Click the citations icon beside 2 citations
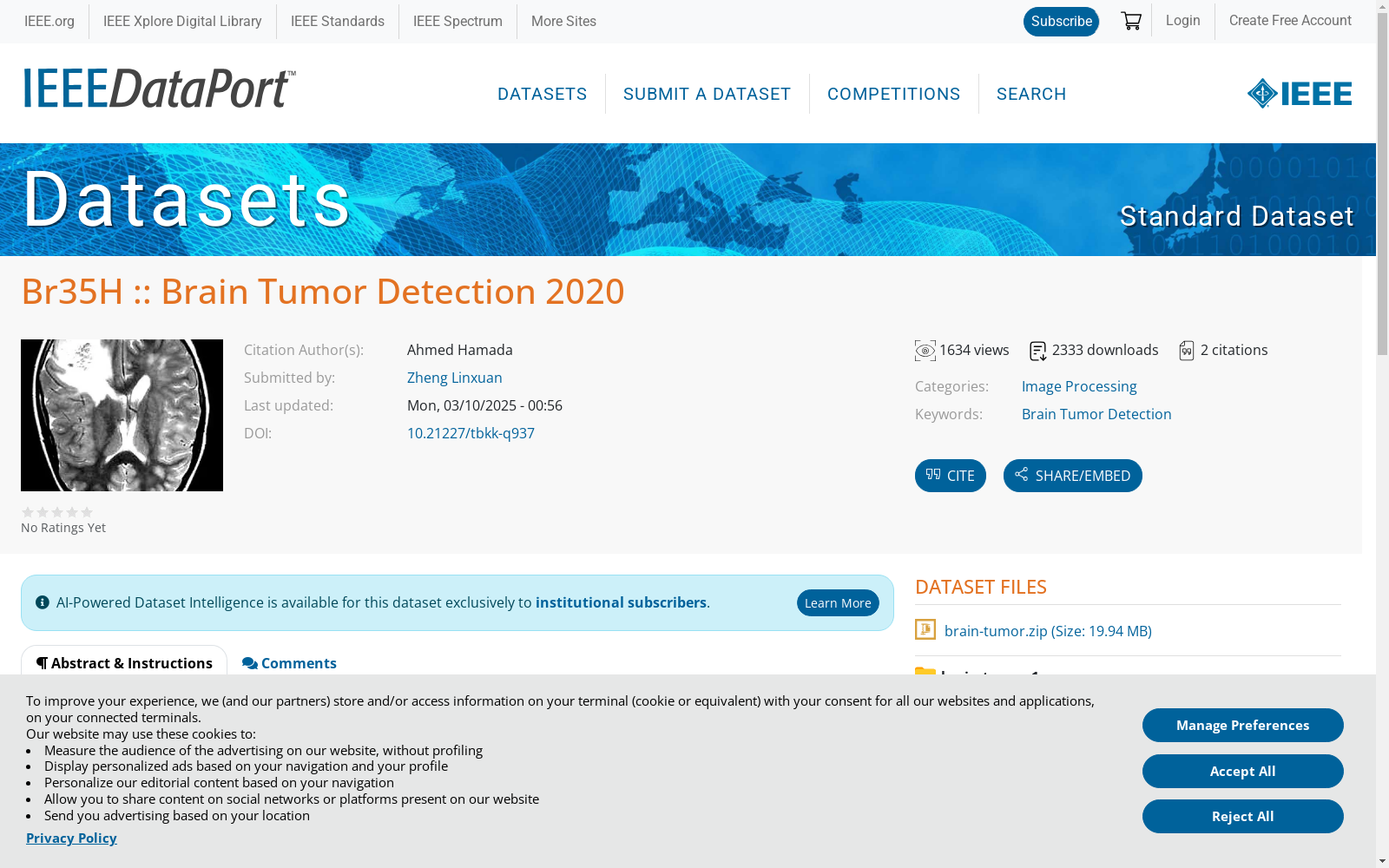This screenshot has height=868, width=1389. (1187, 351)
